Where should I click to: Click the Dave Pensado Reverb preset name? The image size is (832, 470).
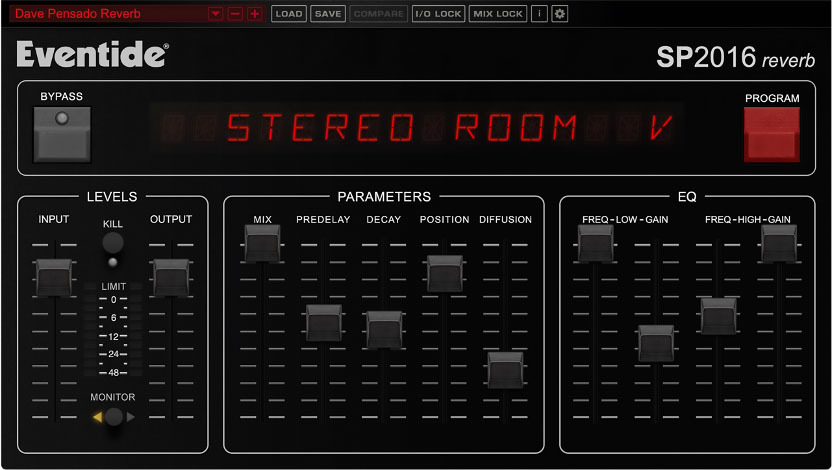(78, 14)
